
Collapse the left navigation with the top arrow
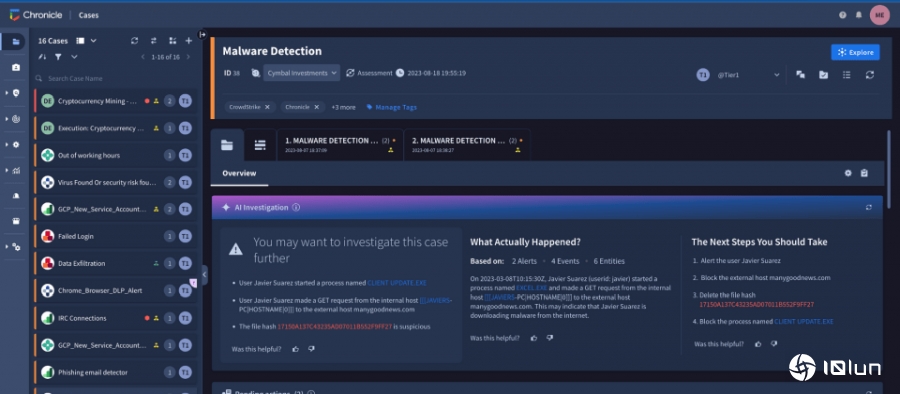click(x=202, y=34)
